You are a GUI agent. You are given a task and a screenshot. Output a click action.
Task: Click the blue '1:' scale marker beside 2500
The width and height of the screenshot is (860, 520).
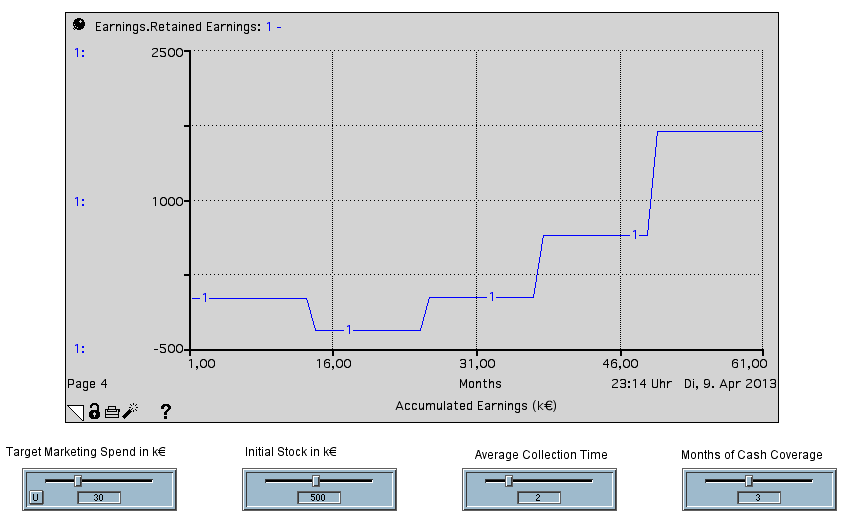pos(80,53)
